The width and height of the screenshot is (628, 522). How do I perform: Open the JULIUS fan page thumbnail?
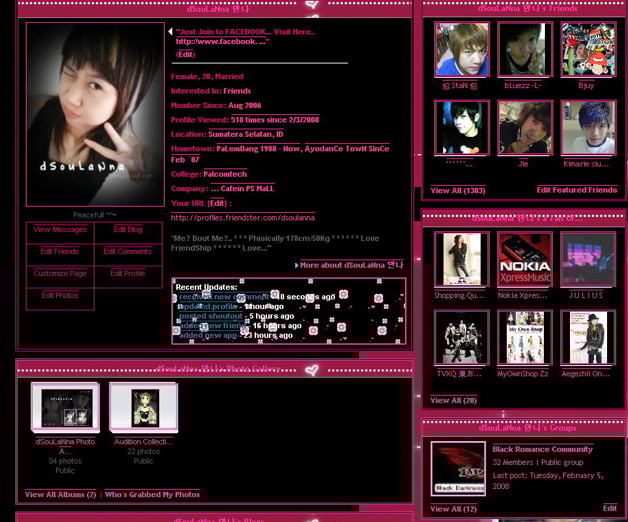(x=587, y=260)
